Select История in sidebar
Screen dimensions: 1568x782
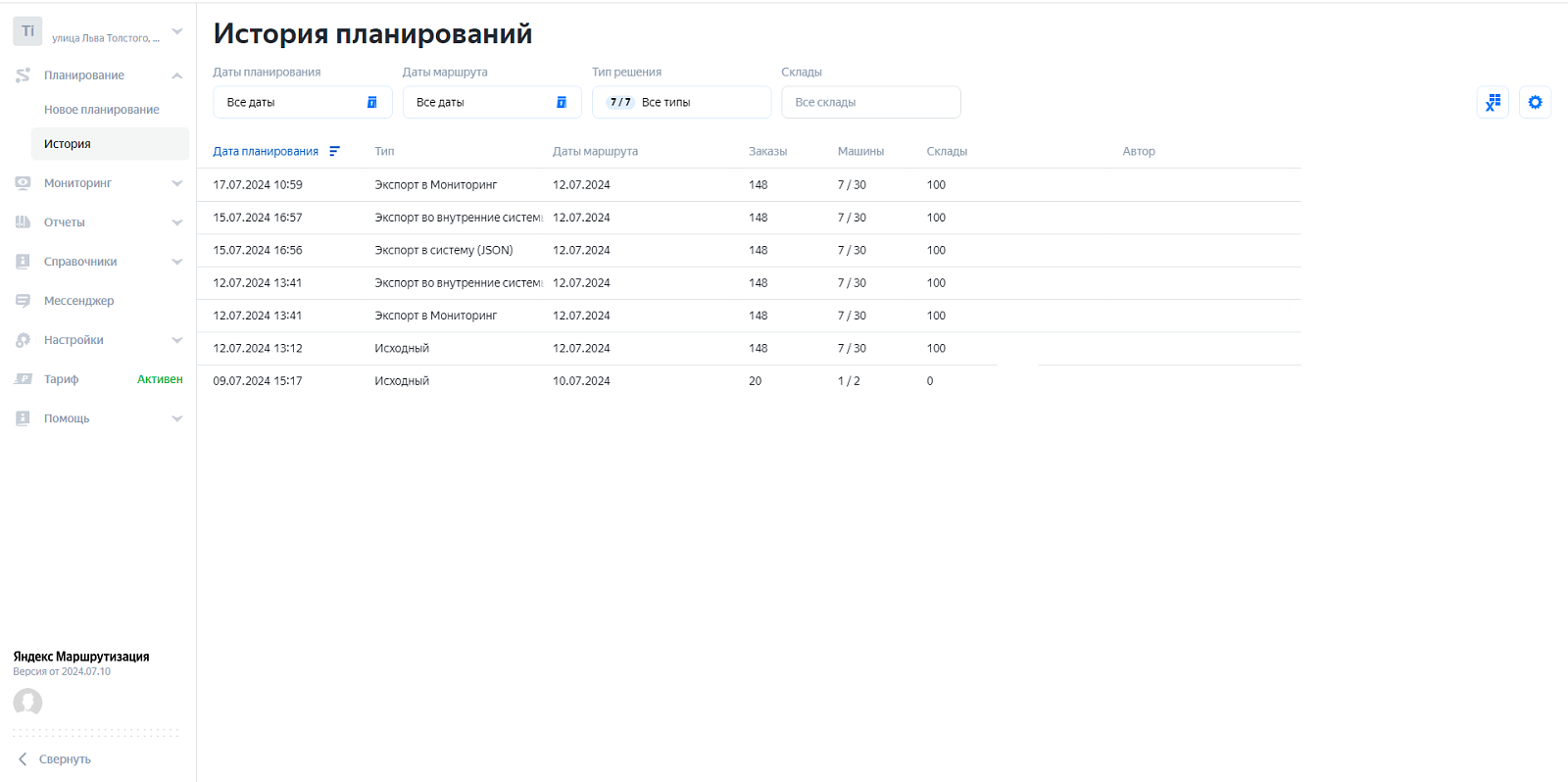[110, 144]
